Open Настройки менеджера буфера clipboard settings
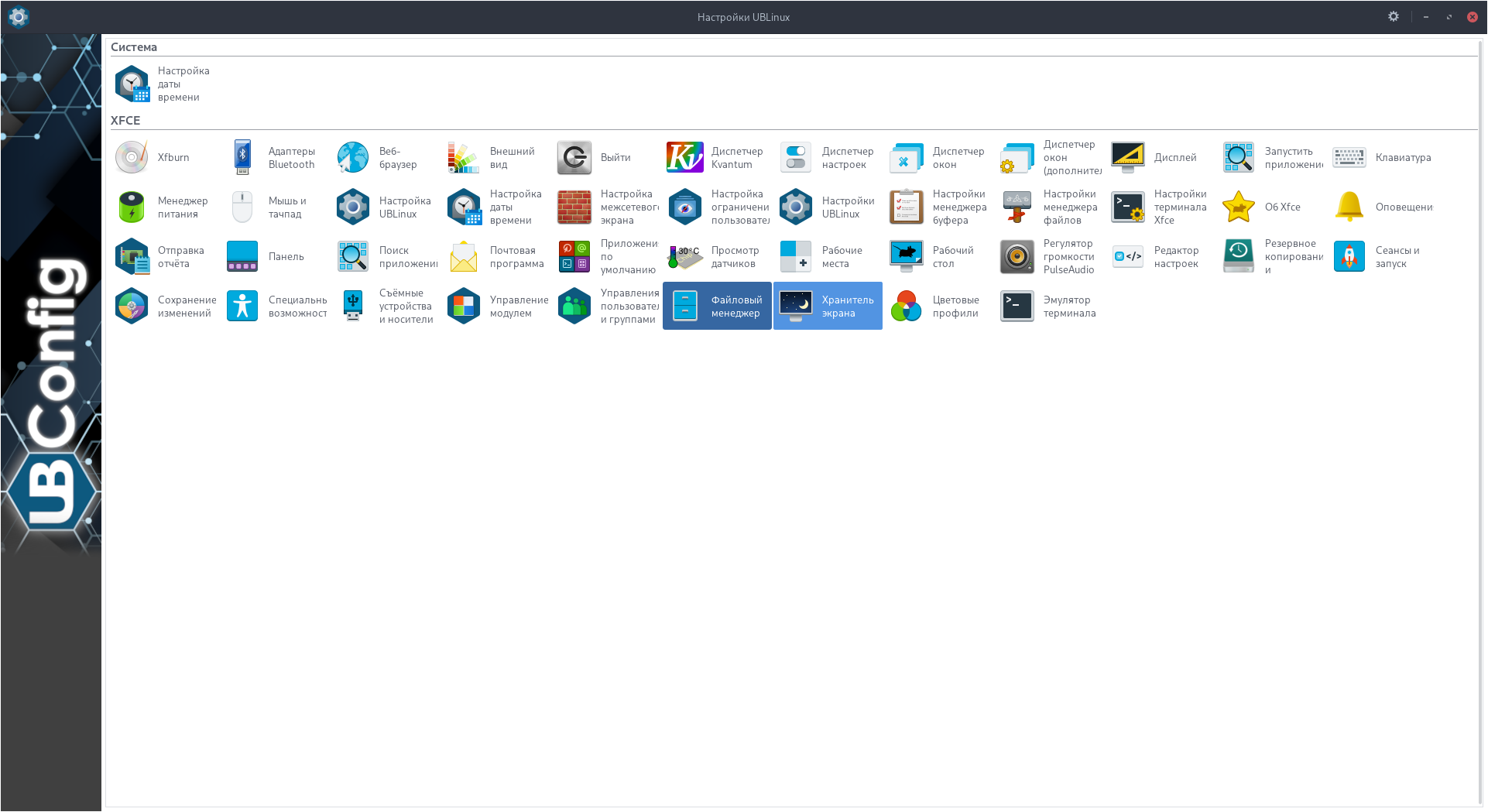Image resolution: width=1488 pixels, height=812 pixels. (x=939, y=207)
